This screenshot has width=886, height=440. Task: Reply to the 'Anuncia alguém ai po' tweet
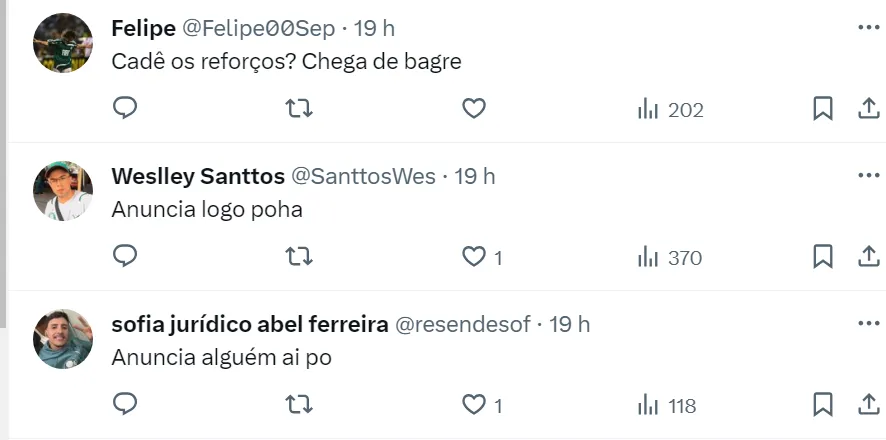click(125, 405)
